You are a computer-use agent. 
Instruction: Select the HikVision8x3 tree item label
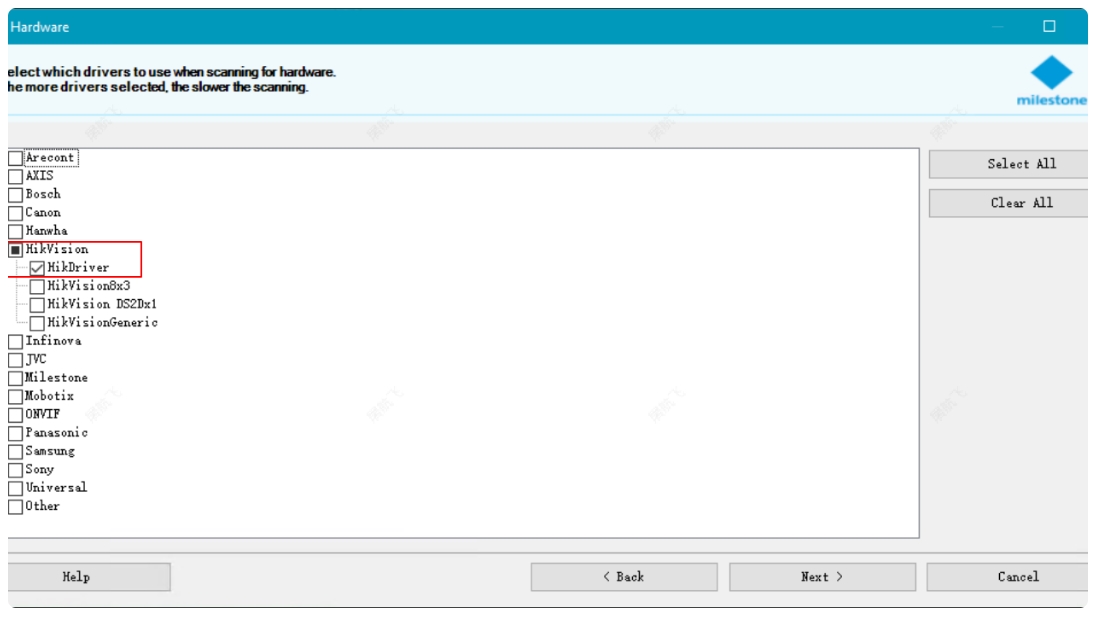(88, 285)
